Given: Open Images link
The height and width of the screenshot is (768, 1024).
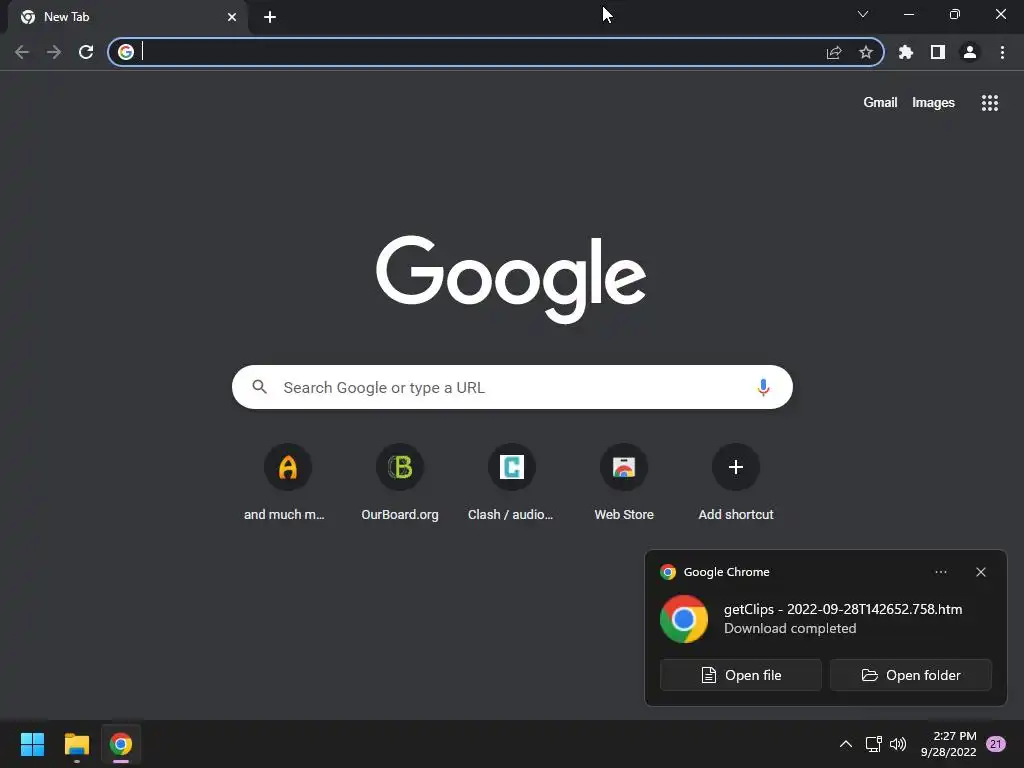Looking at the screenshot, I should coord(933,103).
